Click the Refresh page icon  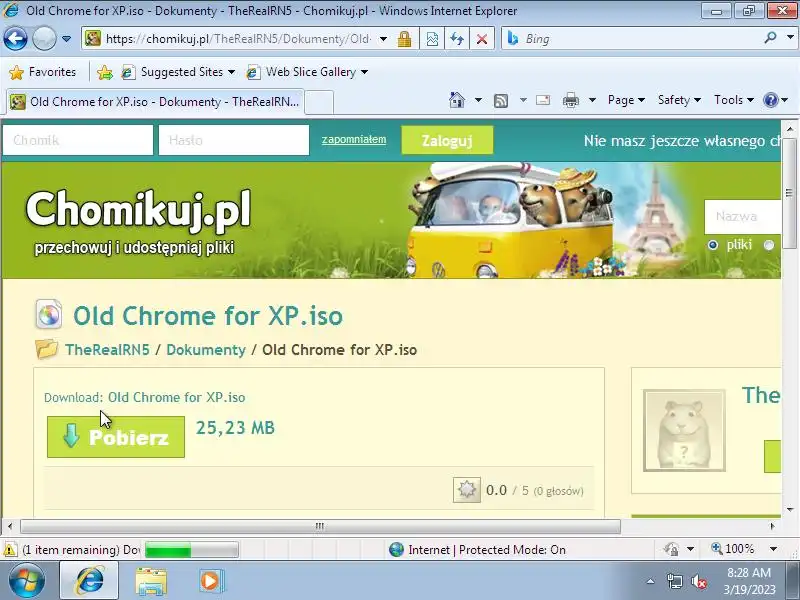(457, 39)
